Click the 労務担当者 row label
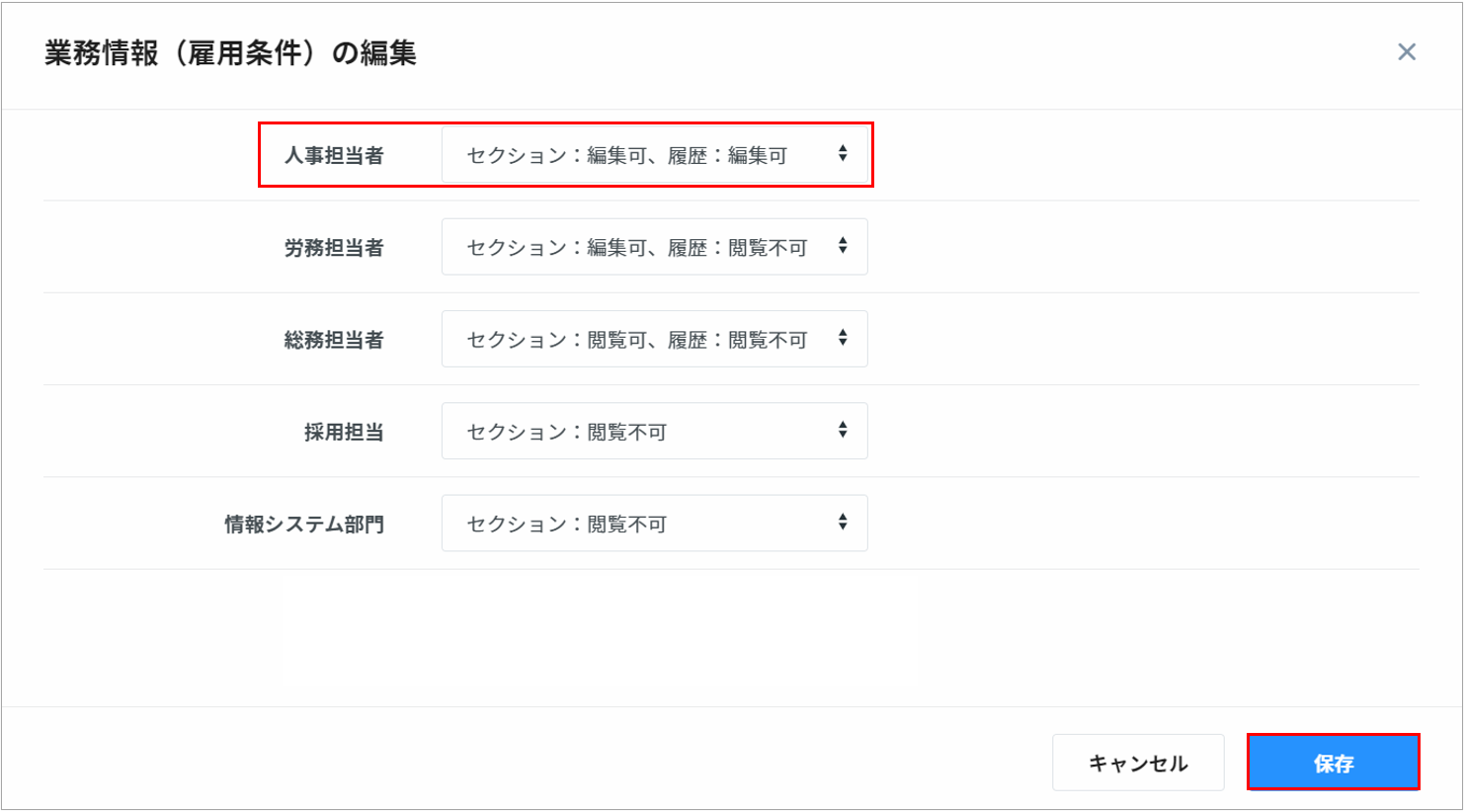Viewport: 1465px width, 812px height. (x=334, y=248)
